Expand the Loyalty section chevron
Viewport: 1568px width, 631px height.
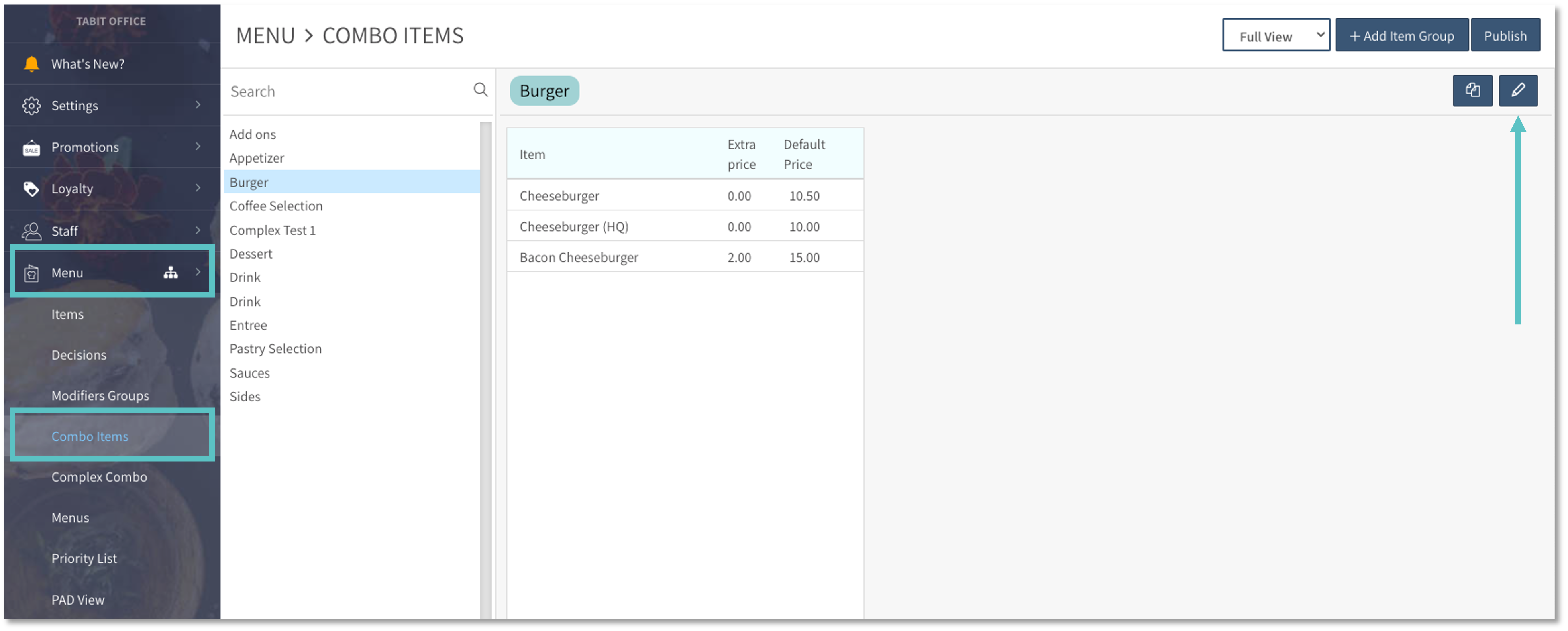pos(198,188)
